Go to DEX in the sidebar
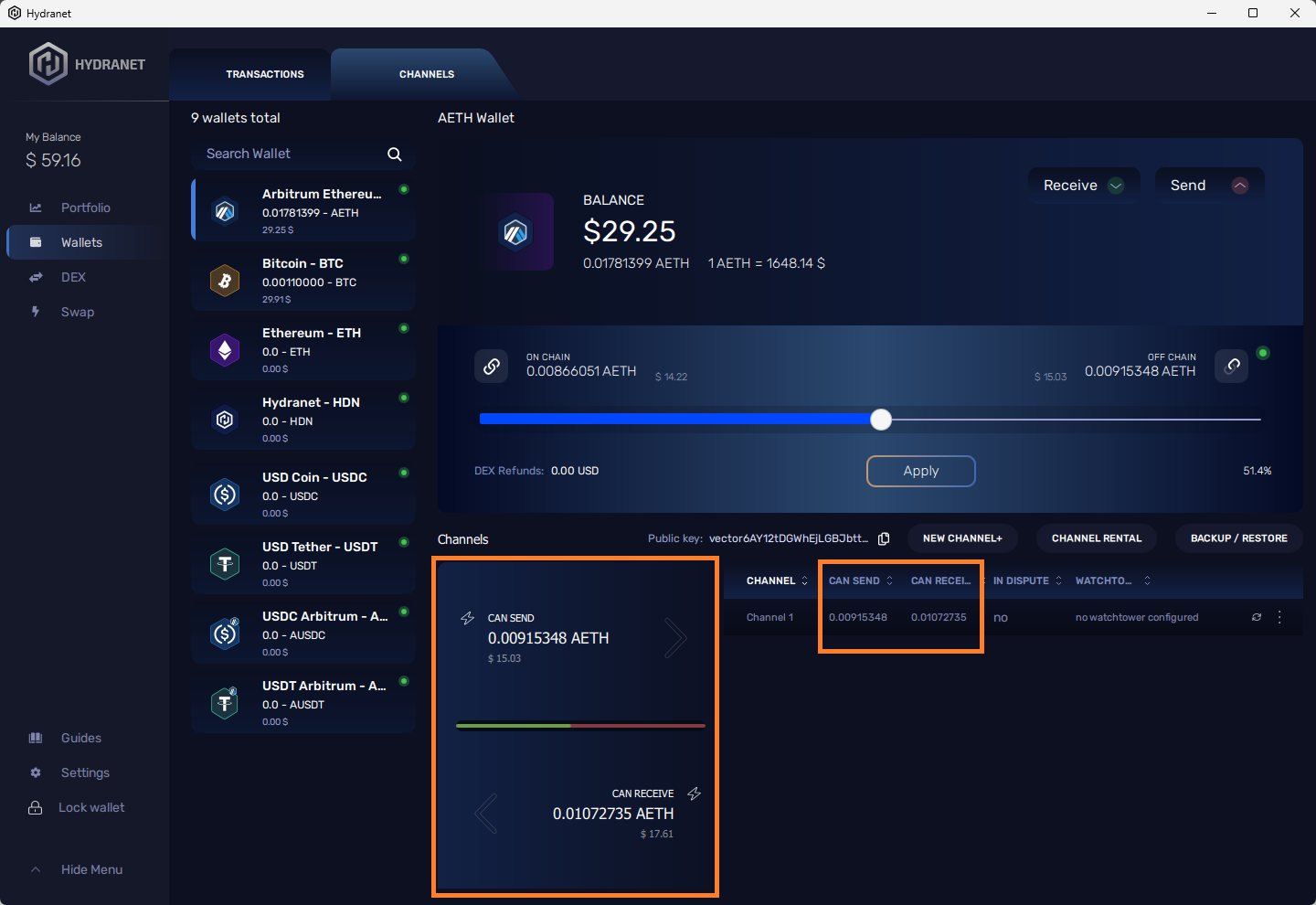Screen dimensions: 1316x905 pos(74,277)
